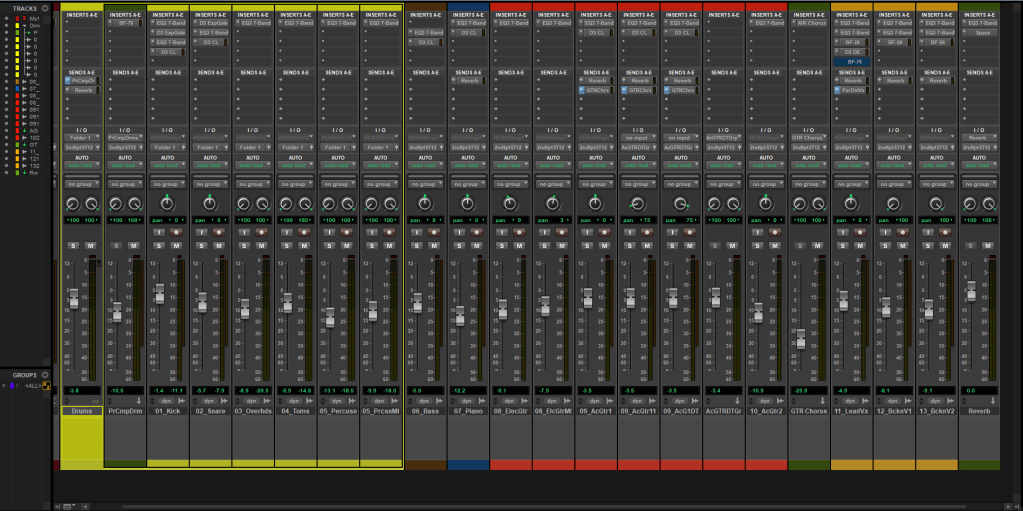Open the no group selector on 06_Bass
This screenshot has width=1023, height=511.
425,184
